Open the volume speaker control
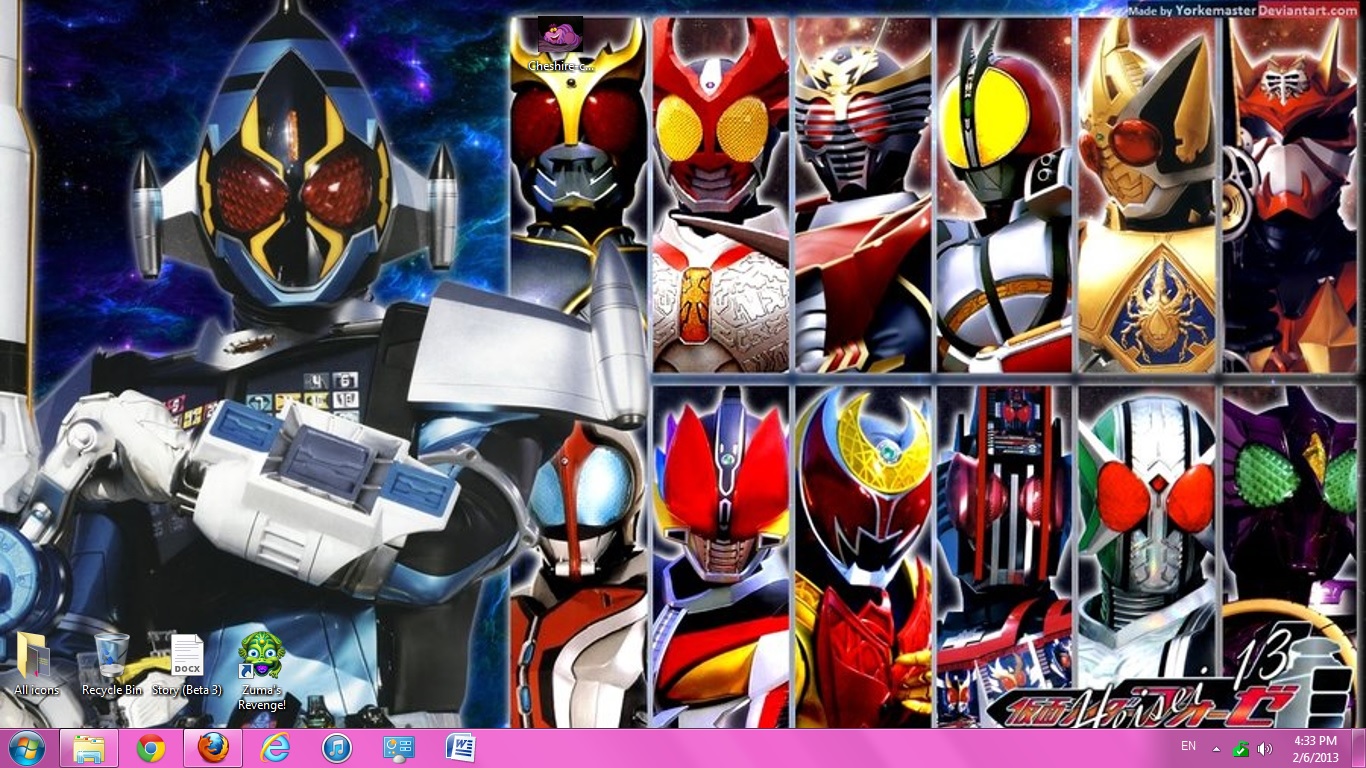Image resolution: width=1366 pixels, height=768 pixels. click(1264, 749)
